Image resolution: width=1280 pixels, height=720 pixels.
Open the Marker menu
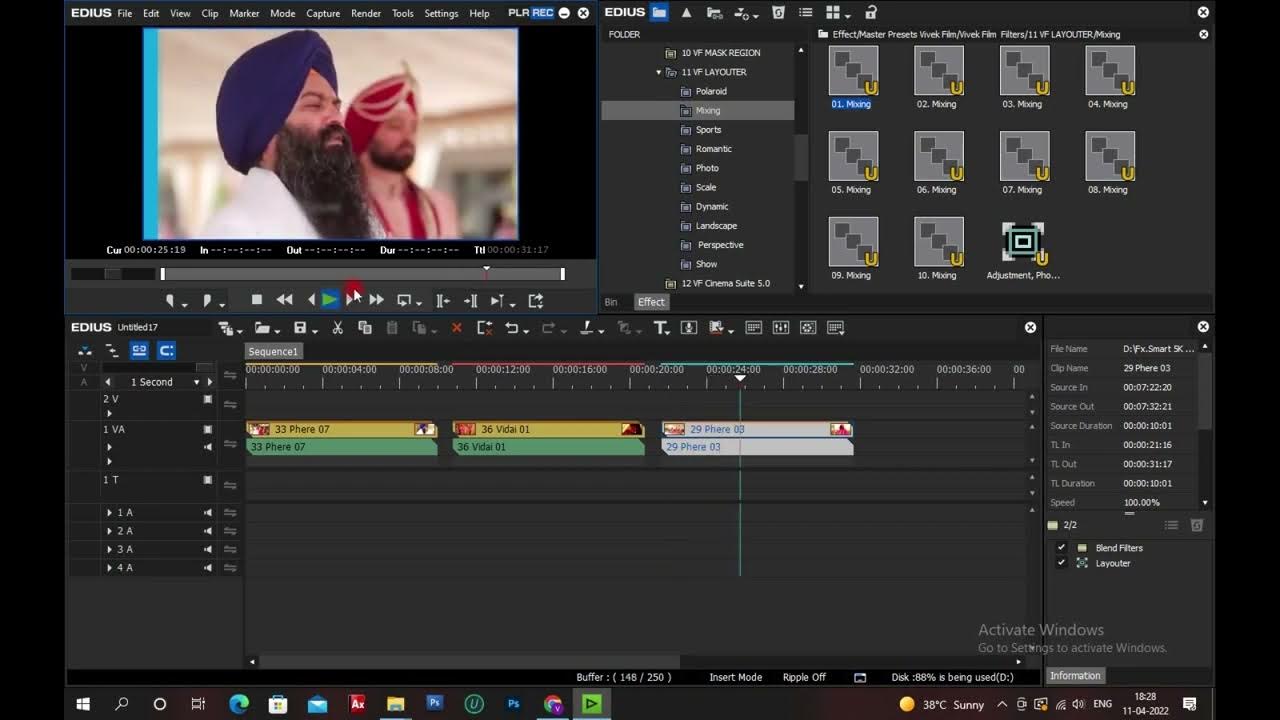click(x=244, y=13)
